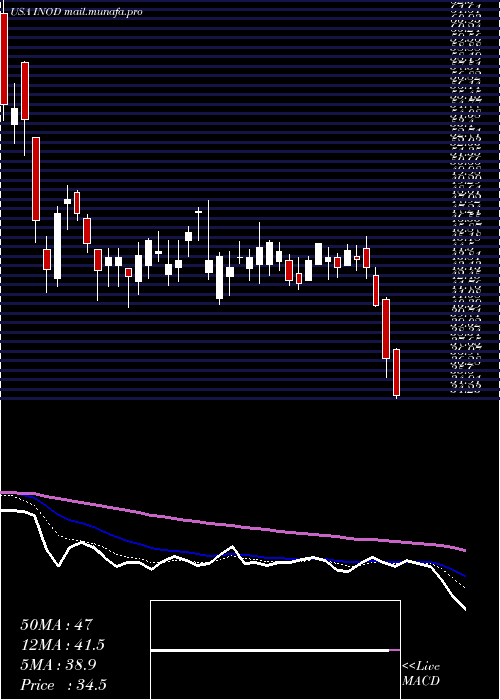Click the 'USA INOD mail.munafa.pro' chart title
The height and width of the screenshot is (700, 500).
[76, 12]
